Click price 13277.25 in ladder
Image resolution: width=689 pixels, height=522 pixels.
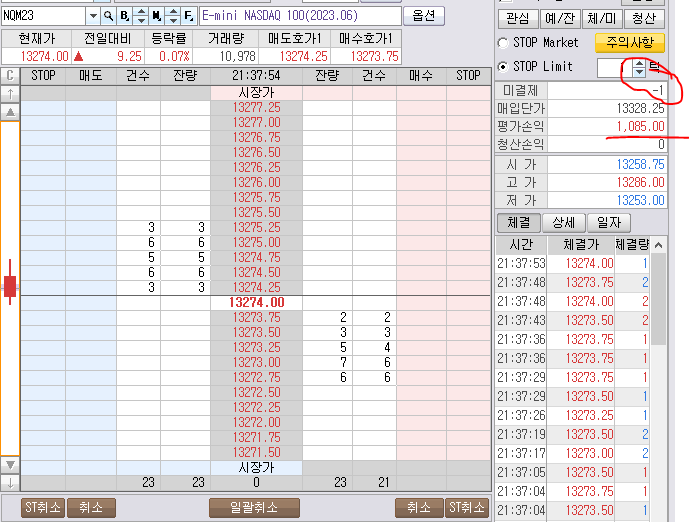[256, 108]
